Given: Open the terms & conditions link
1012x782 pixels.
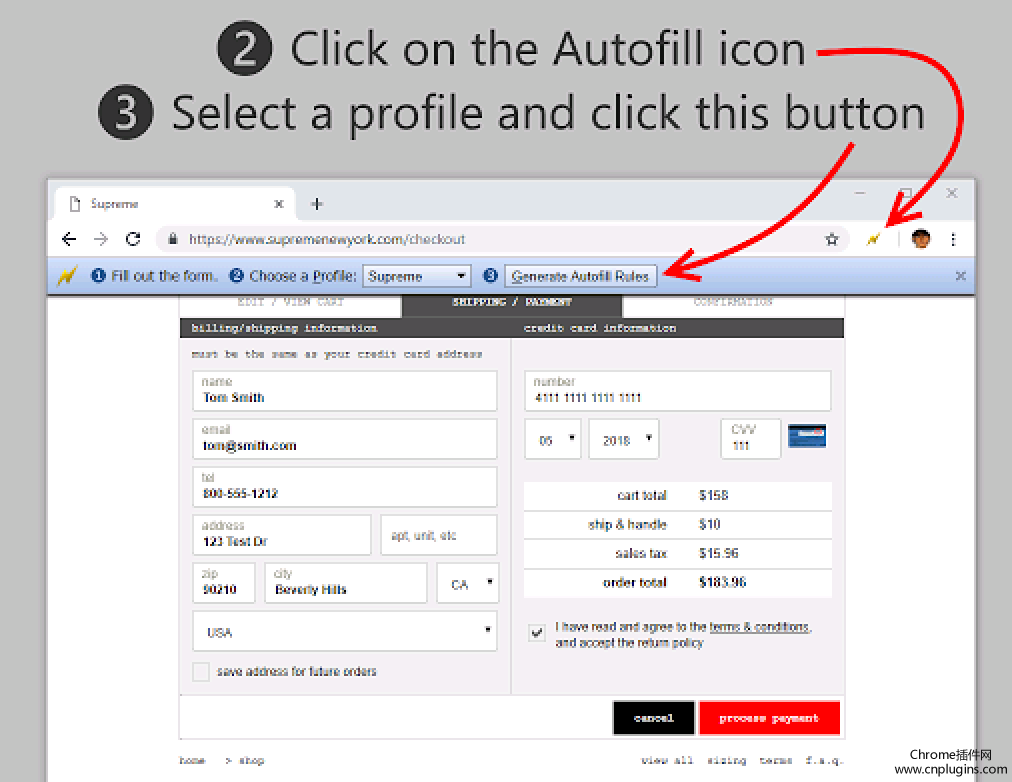Looking at the screenshot, I should click(x=759, y=627).
